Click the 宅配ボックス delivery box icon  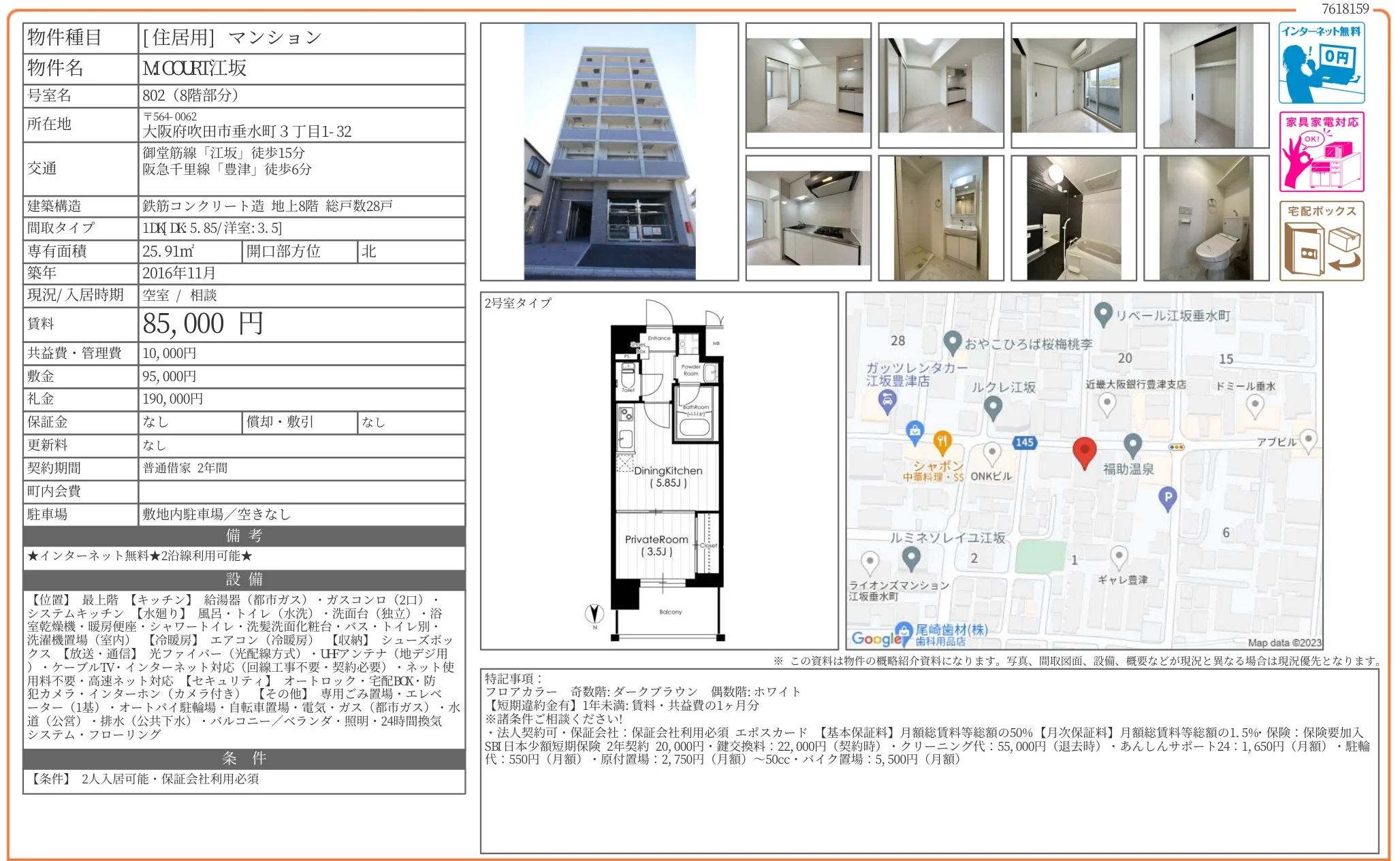1321,241
